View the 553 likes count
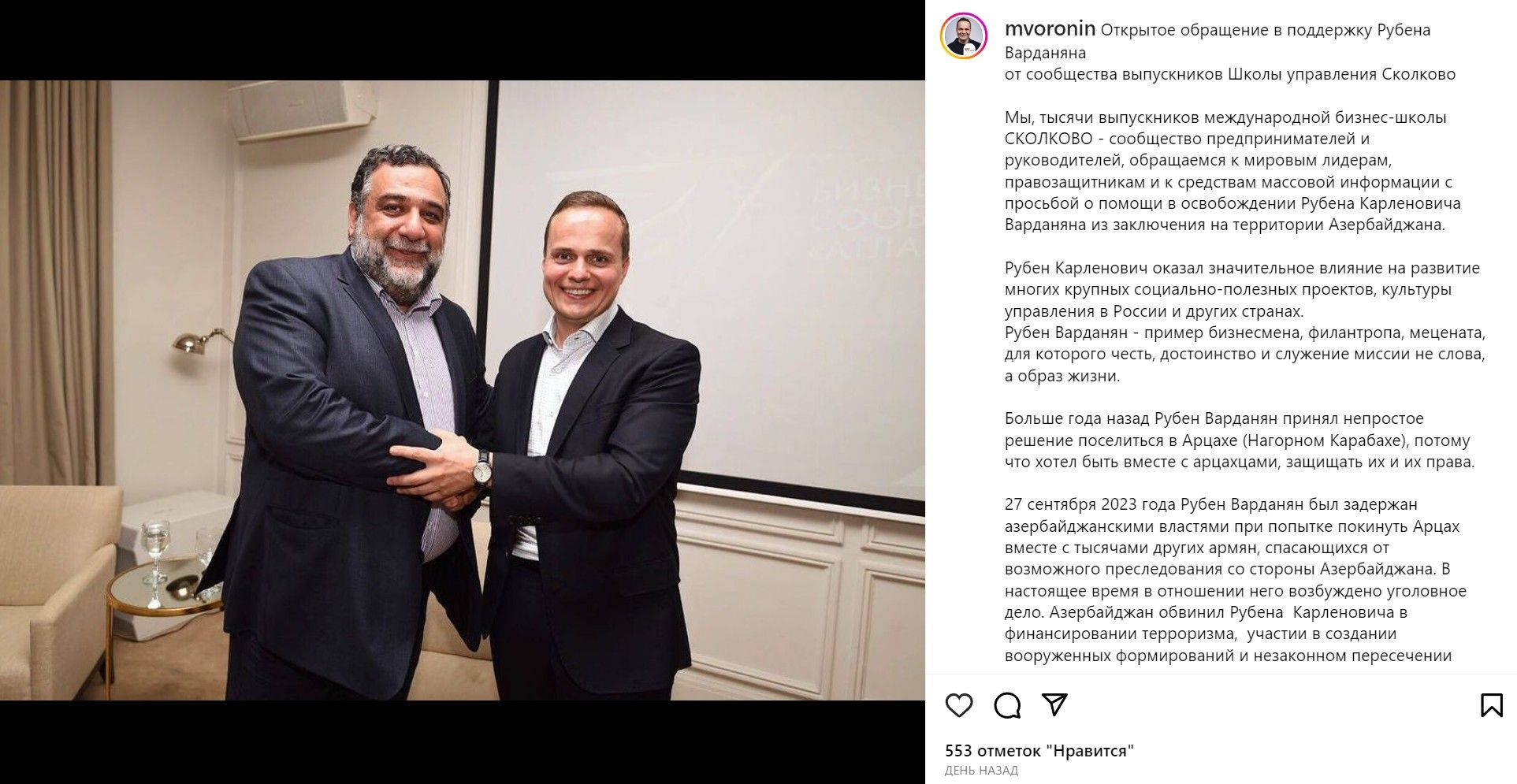 point(1039,751)
